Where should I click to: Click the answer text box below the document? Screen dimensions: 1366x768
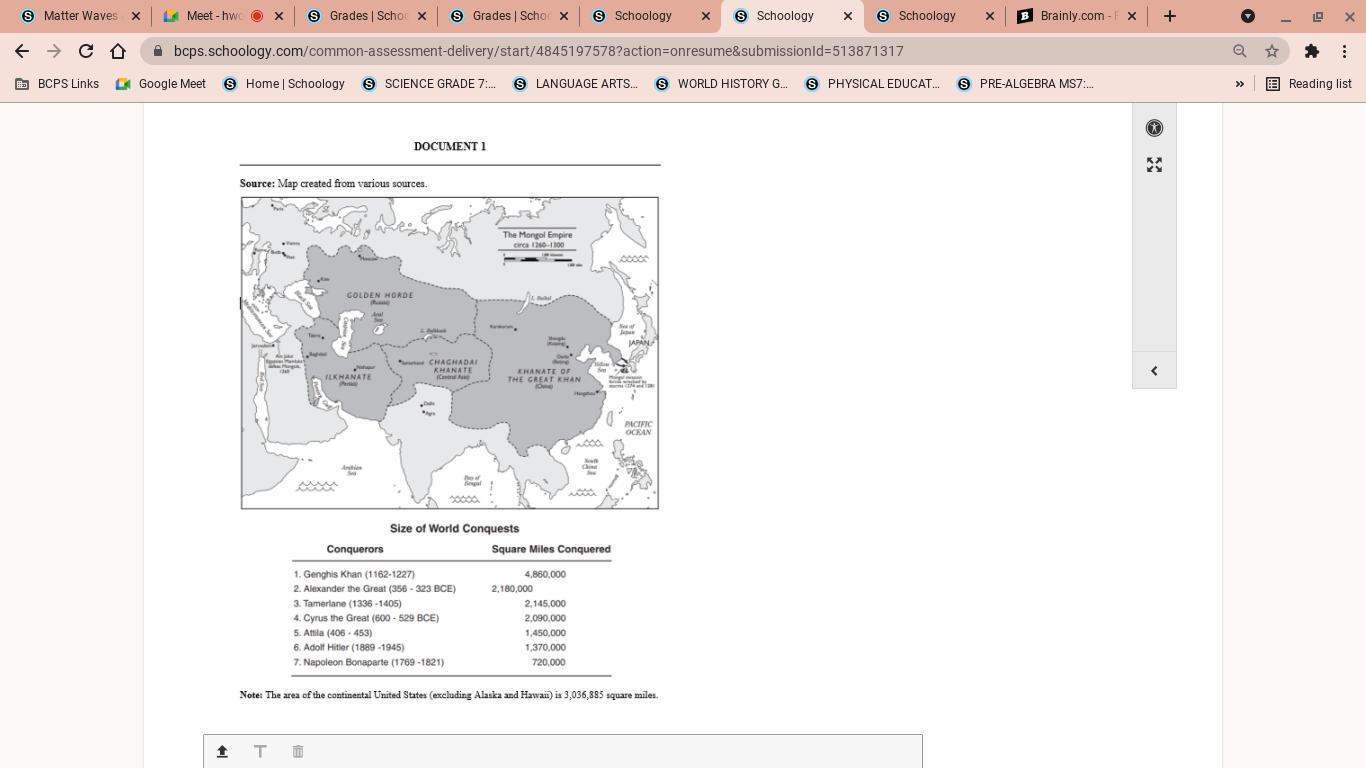pyautogui.click(x=563, y=751)
